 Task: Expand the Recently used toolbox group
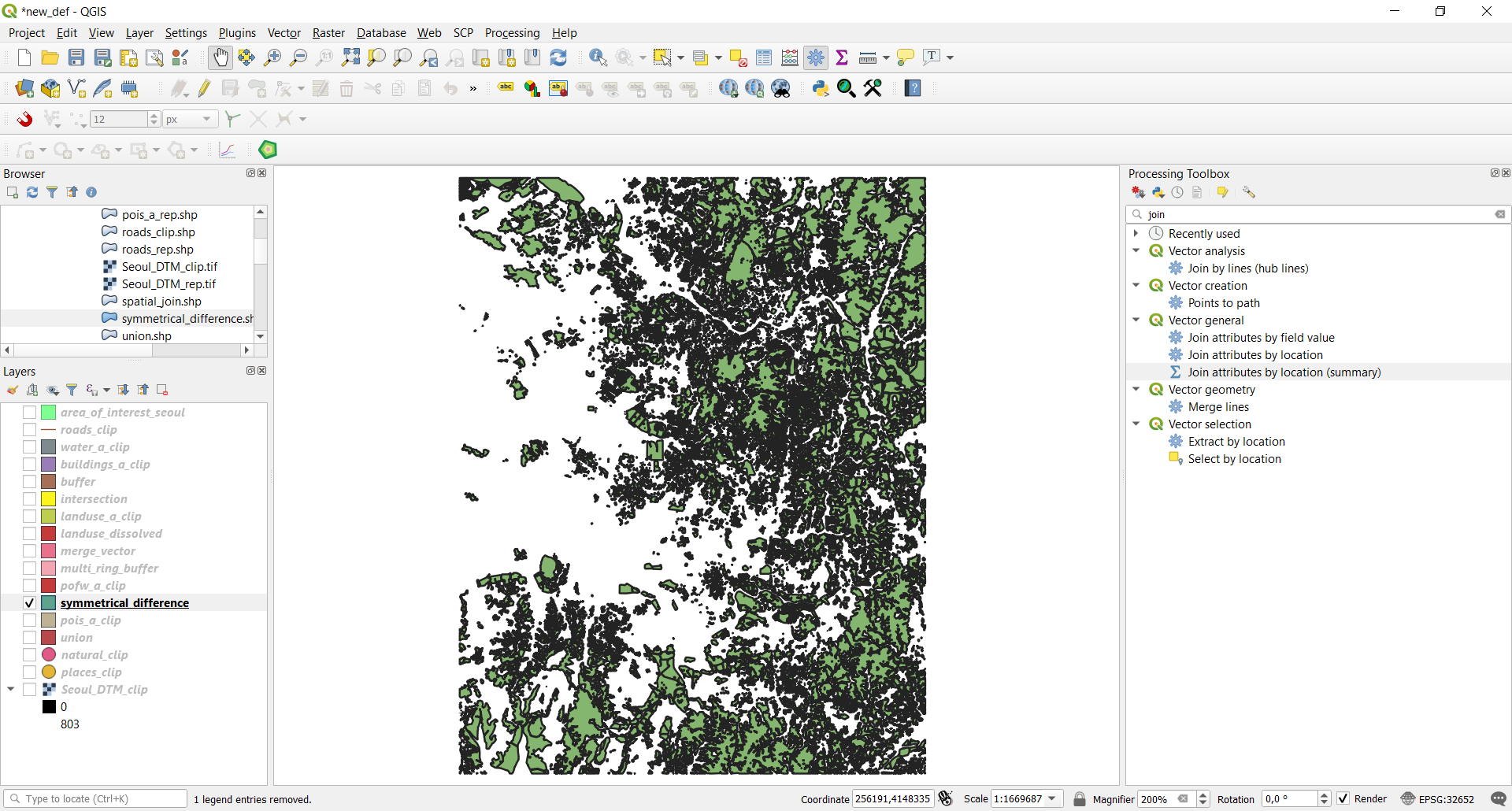(x=1136, y=234)
